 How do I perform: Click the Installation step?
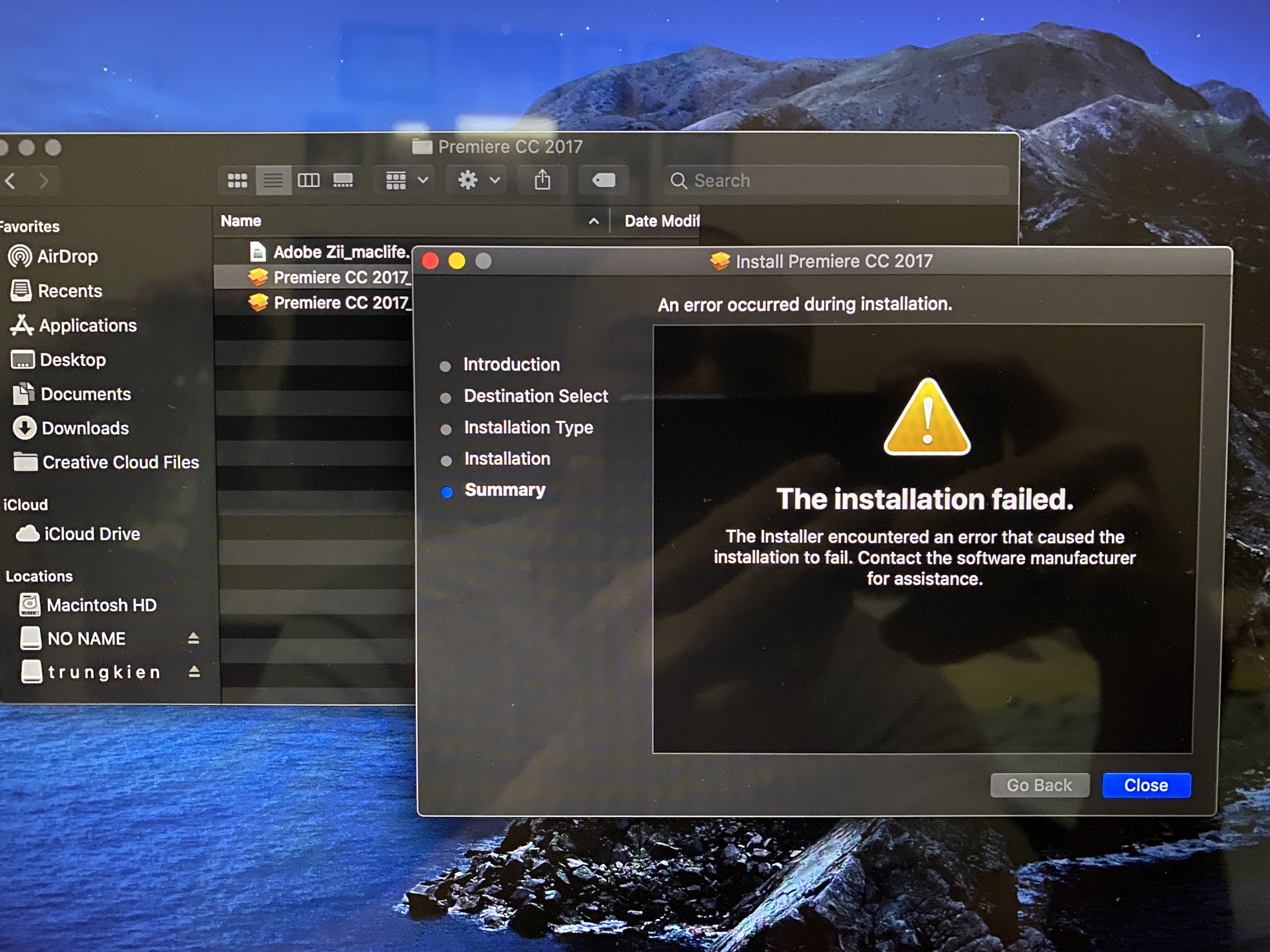(x=507, y=458)
